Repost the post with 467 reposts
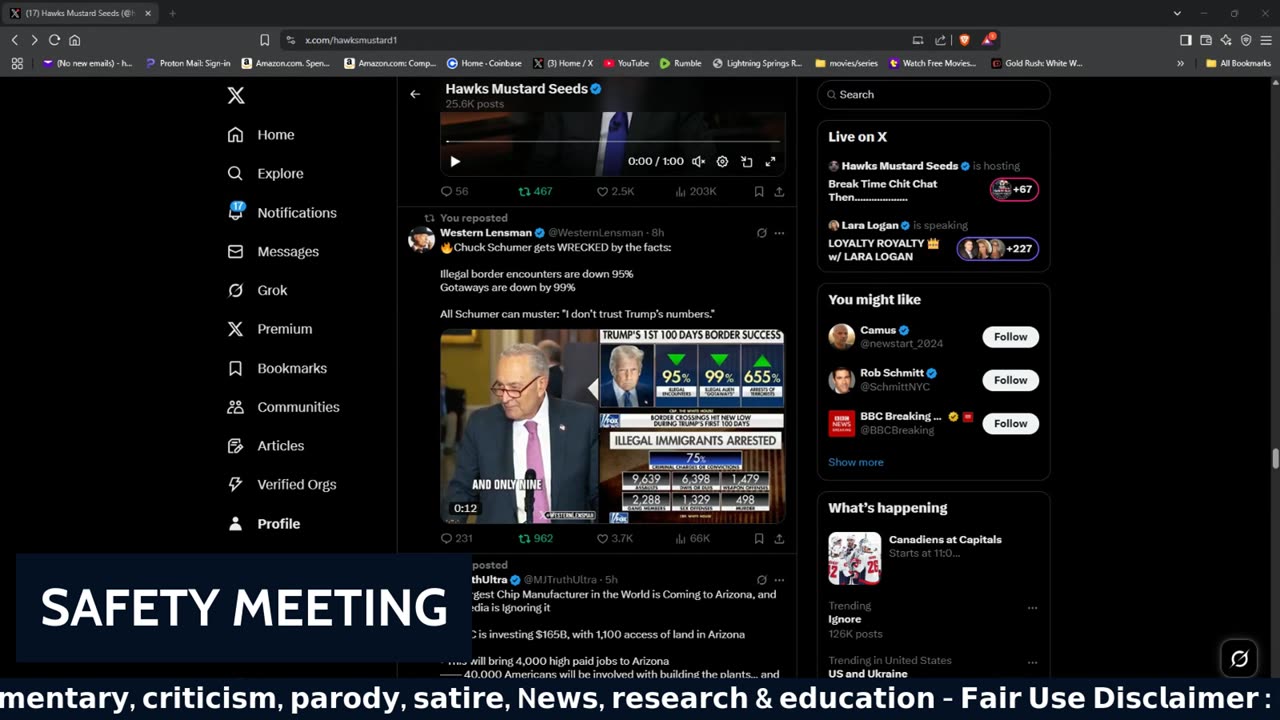 [535, 191]
